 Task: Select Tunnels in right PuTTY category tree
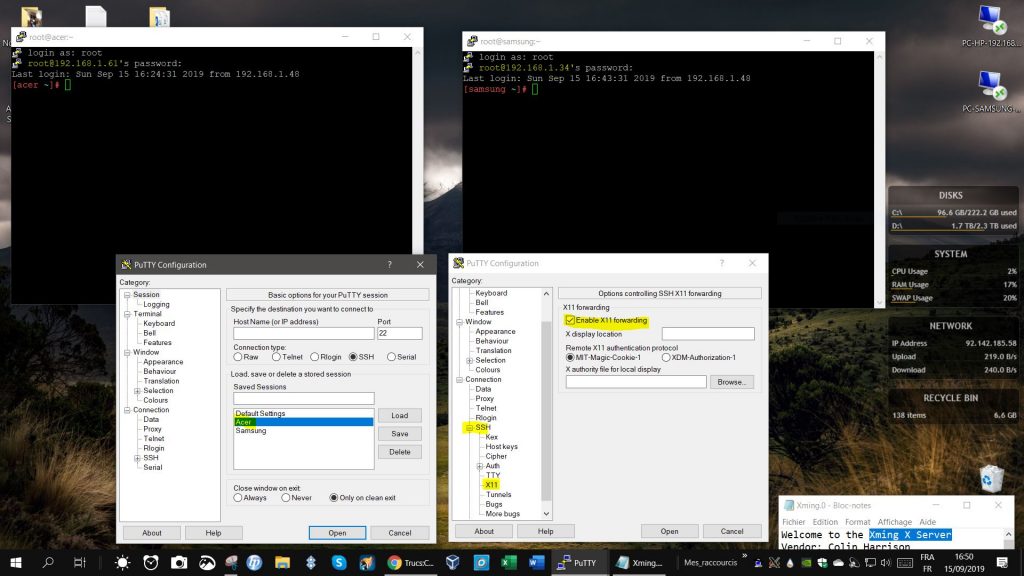498,494
